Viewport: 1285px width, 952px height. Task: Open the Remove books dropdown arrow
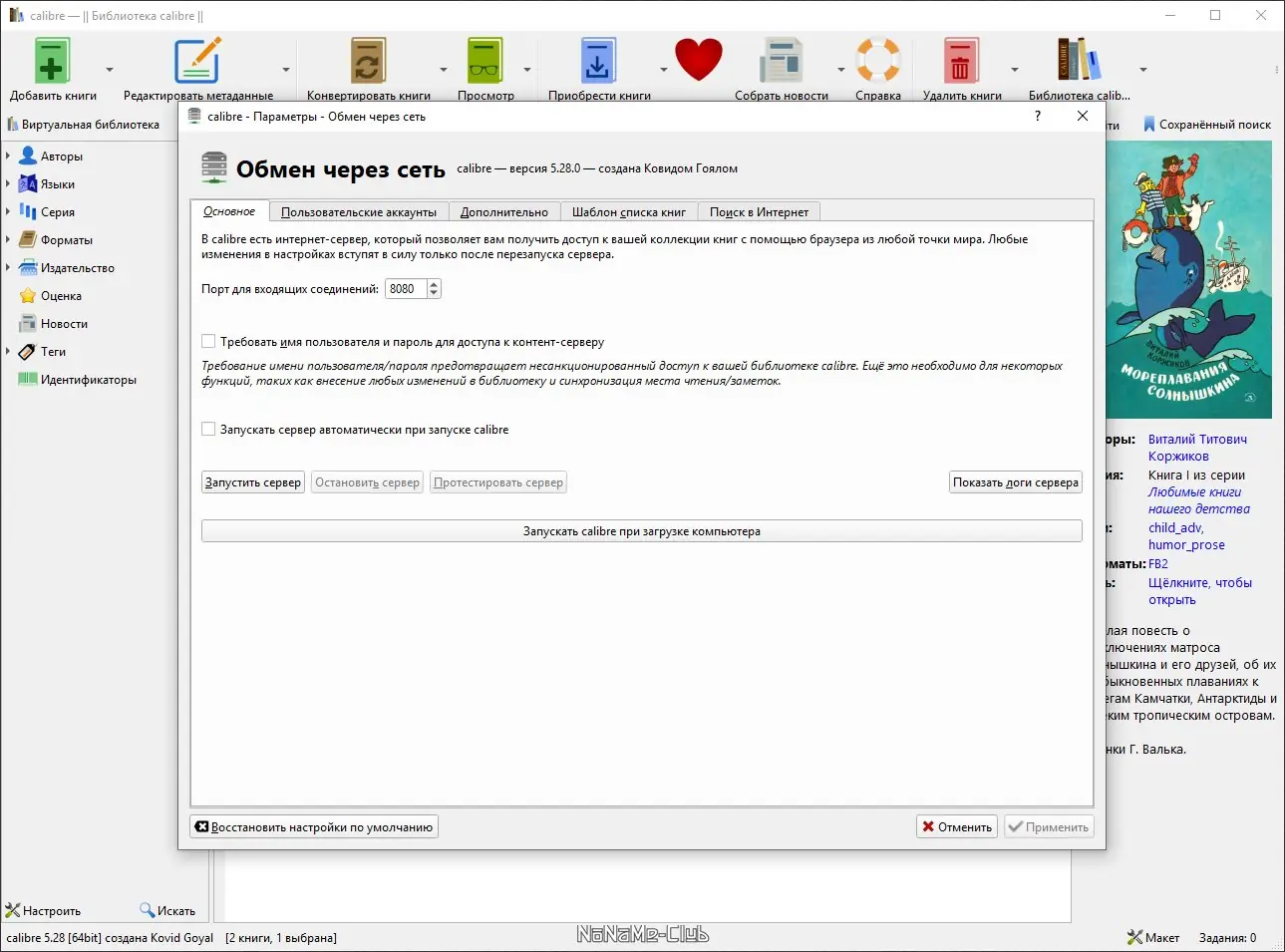(x=1015, y=70)
